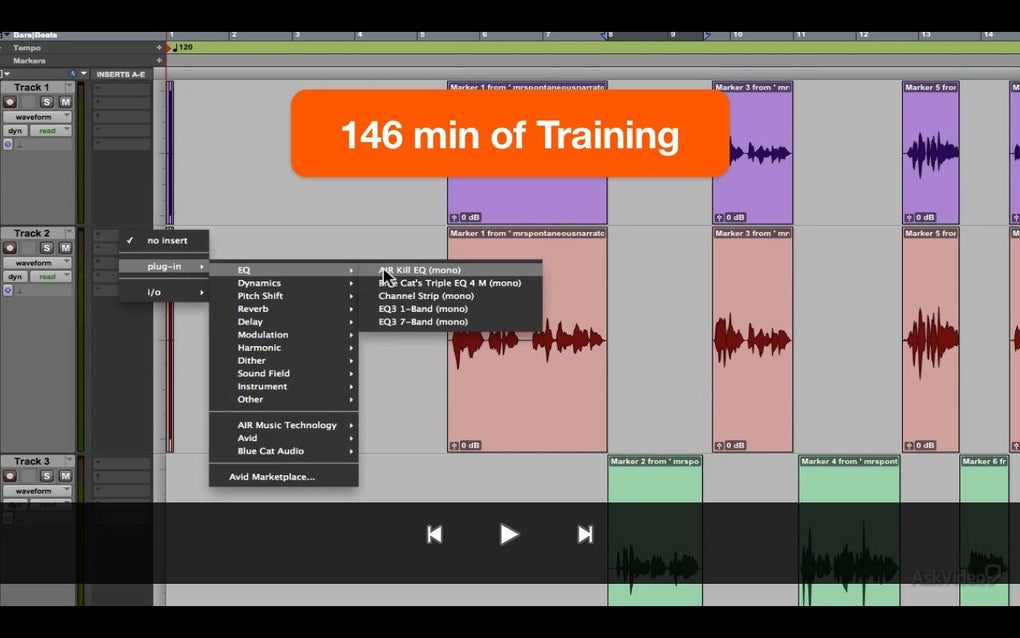This screenshot has width=1020, height=638.
Task: Open the i/o submenu
Action: tap(164, 293)
